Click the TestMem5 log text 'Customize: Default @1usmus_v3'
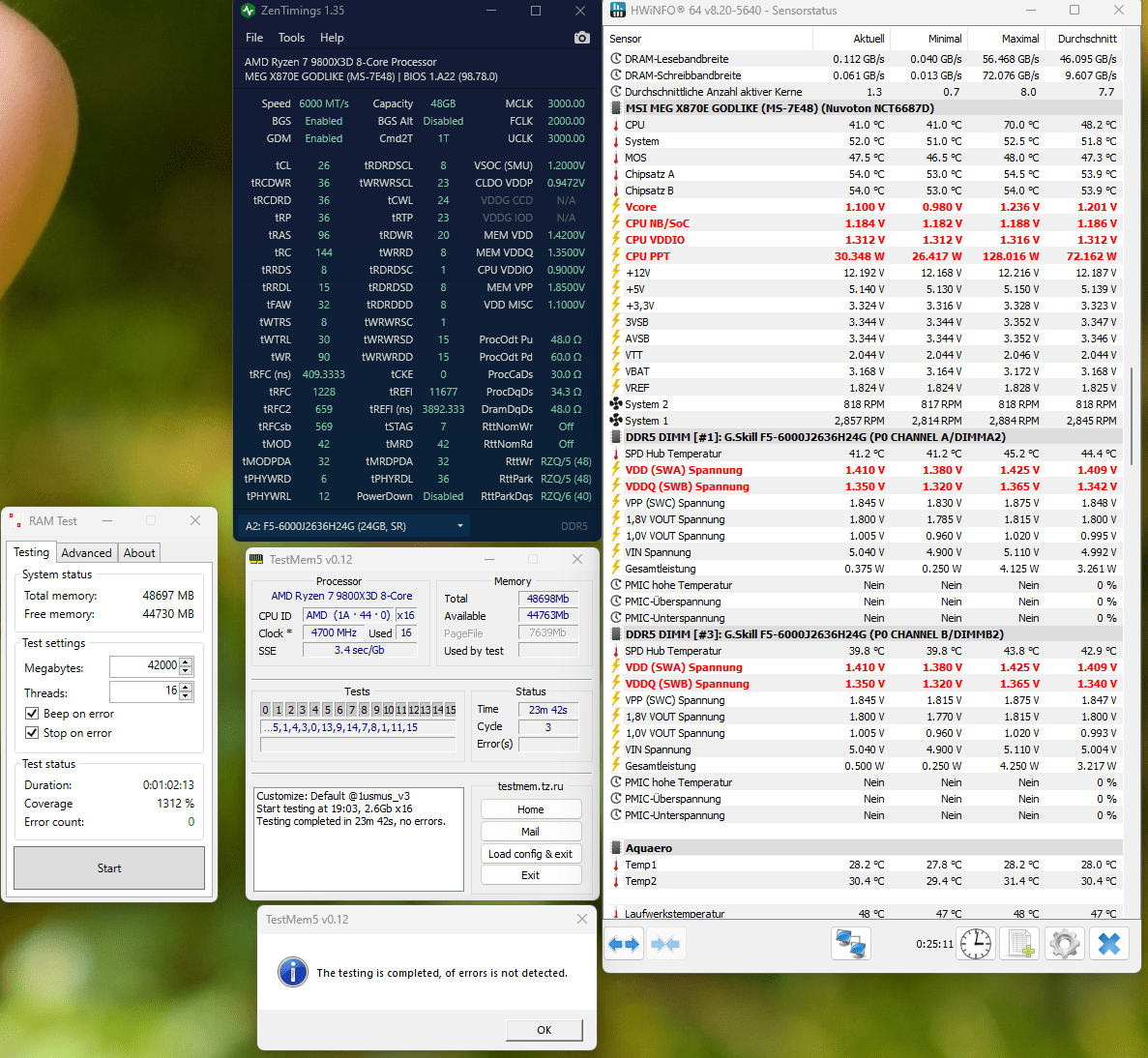This screenshot has height=1058, width=1148. (333, 796)
